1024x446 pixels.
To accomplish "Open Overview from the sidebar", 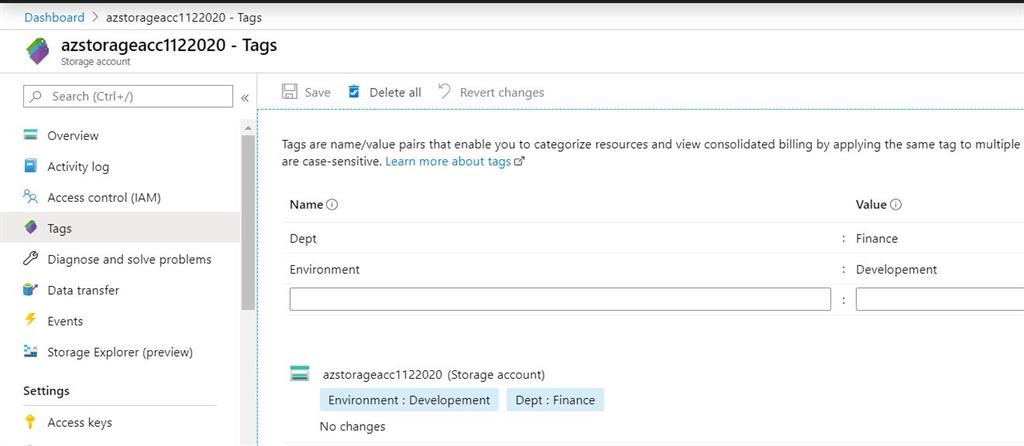I will click(73, 136).
